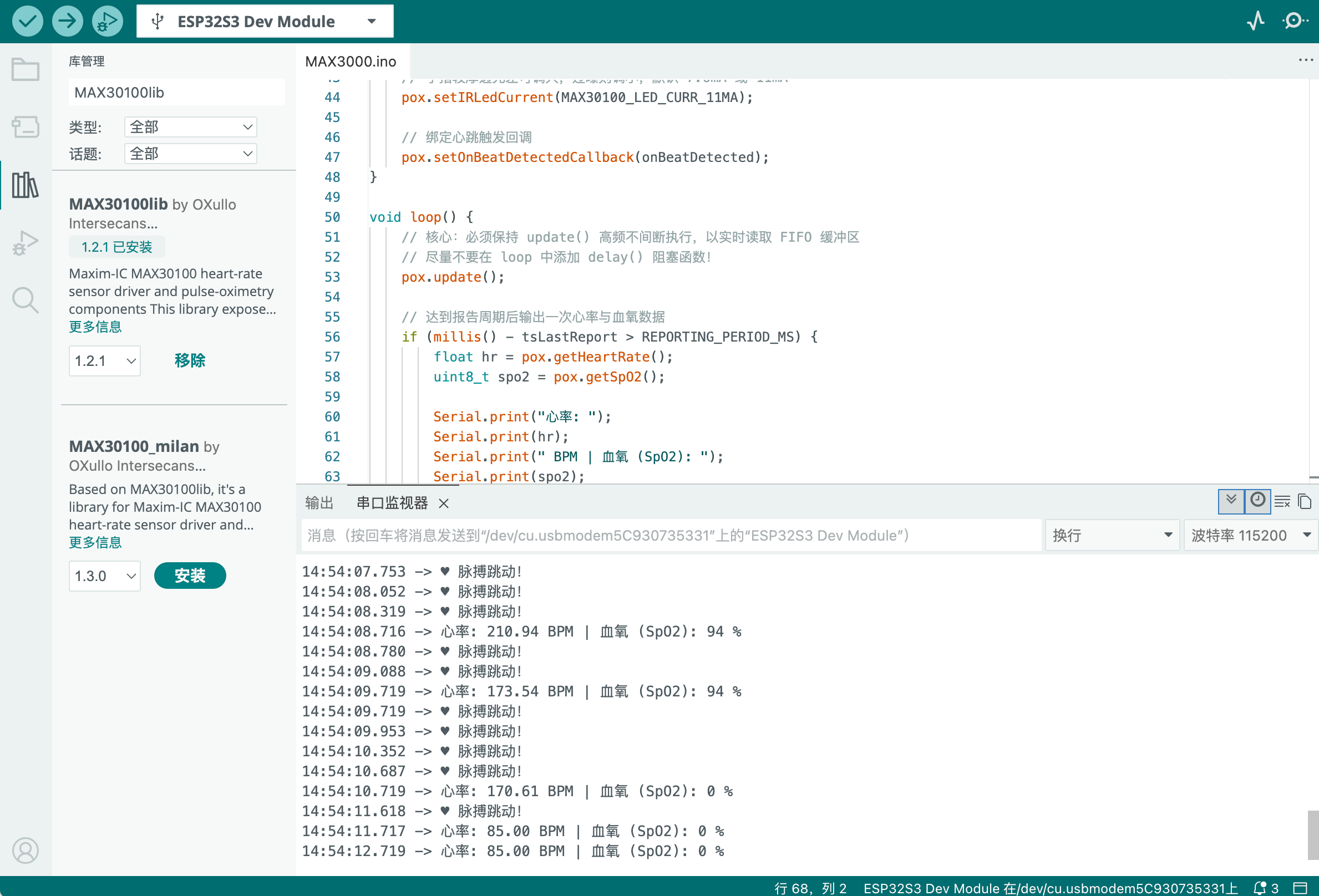1319x896 pixels.
Task: Upload sketch with the arrow button
Action: coord(67,22)
